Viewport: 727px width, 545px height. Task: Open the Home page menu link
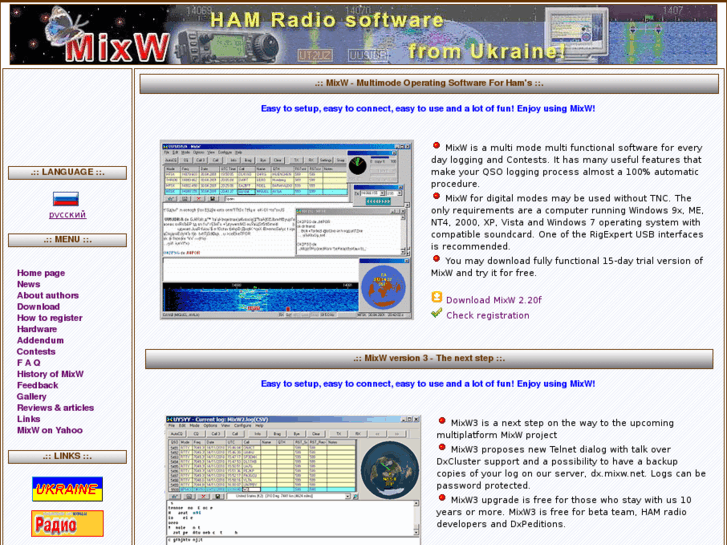pos(41,273)
